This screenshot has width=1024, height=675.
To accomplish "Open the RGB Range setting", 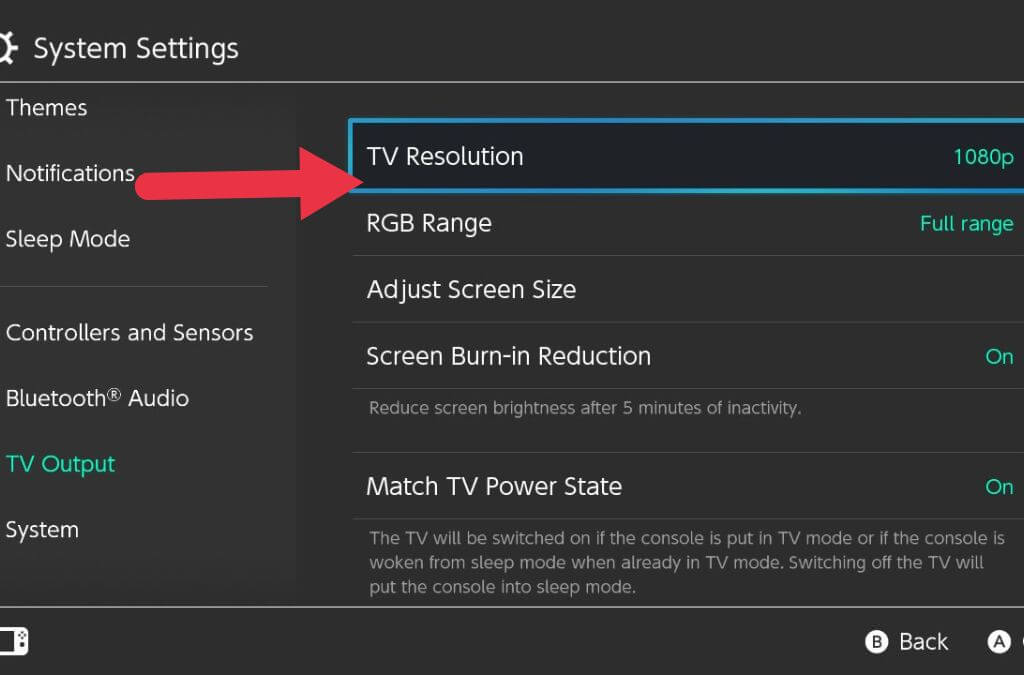I will coord(429,223).
